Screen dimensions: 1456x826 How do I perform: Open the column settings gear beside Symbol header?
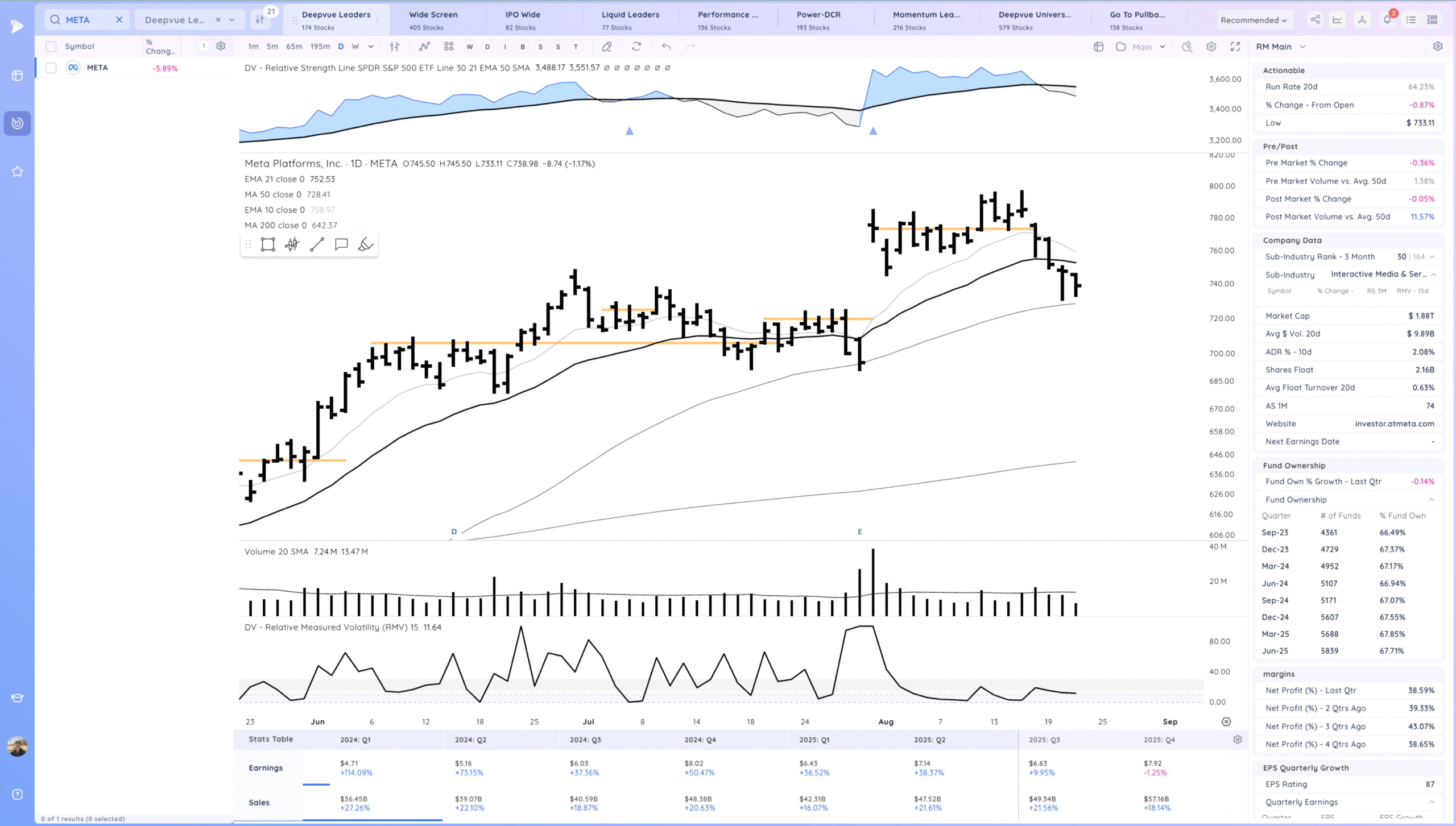221,46
